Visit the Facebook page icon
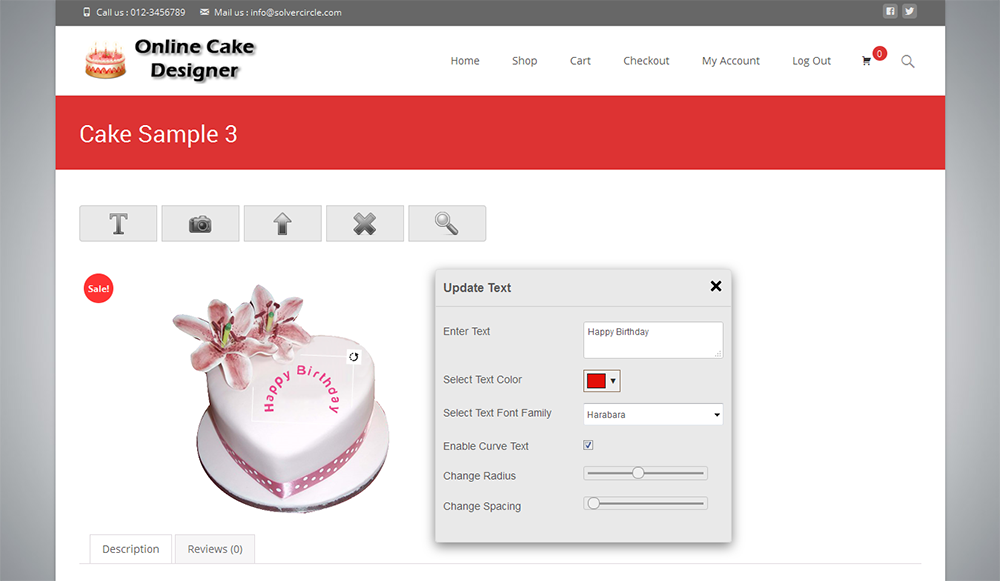 pos(890,11)
